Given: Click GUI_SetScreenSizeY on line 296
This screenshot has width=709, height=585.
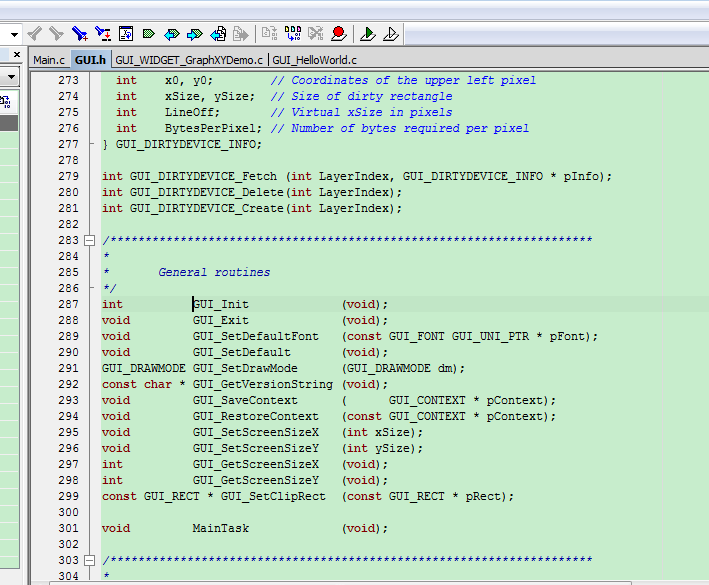Looking at the screenshot, I should (x=255, y=448).
